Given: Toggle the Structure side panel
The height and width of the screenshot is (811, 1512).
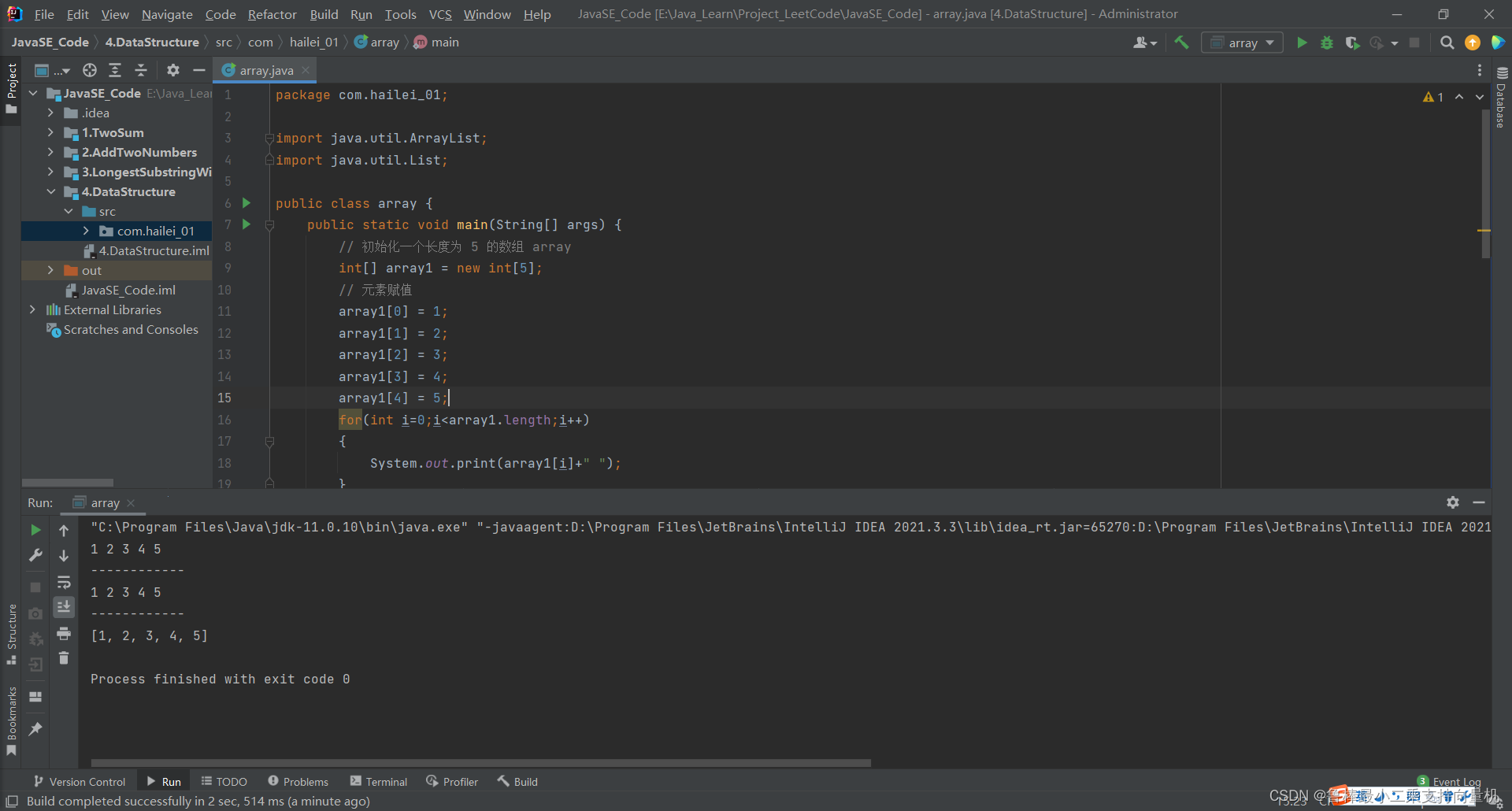Looking at the screenshot, I should [x=11, y=634].
